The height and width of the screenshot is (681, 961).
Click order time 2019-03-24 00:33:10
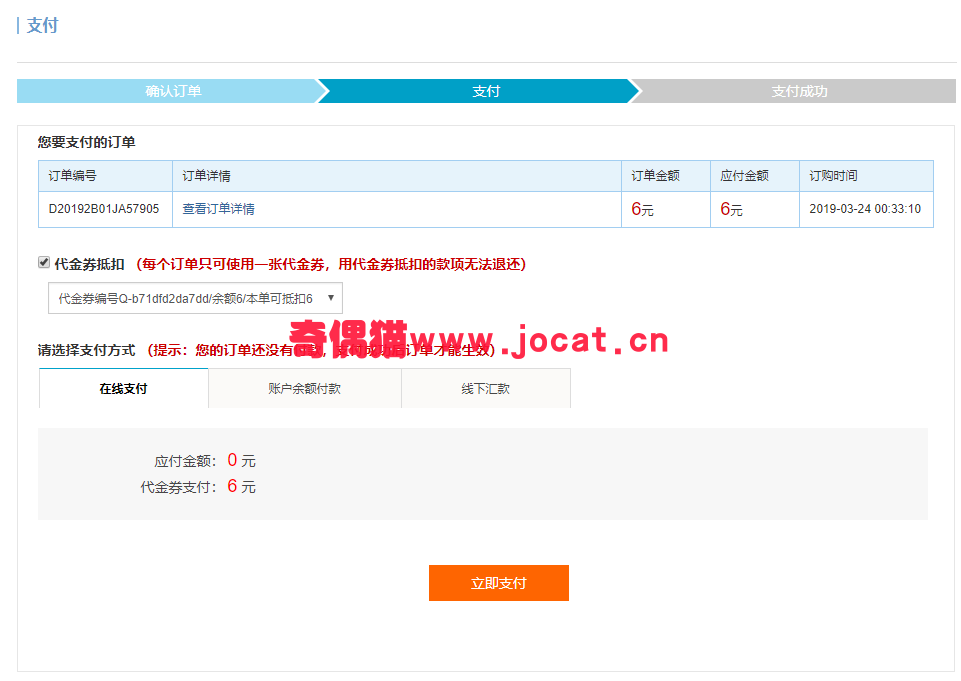tap(865, 209)
